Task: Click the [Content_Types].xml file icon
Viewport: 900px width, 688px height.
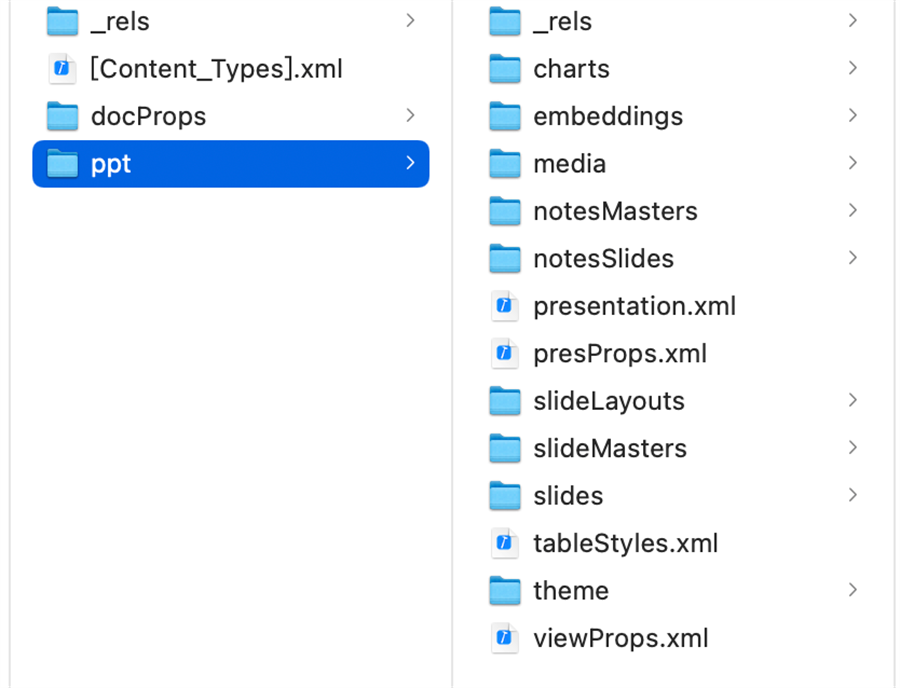Action: point(62,69)
